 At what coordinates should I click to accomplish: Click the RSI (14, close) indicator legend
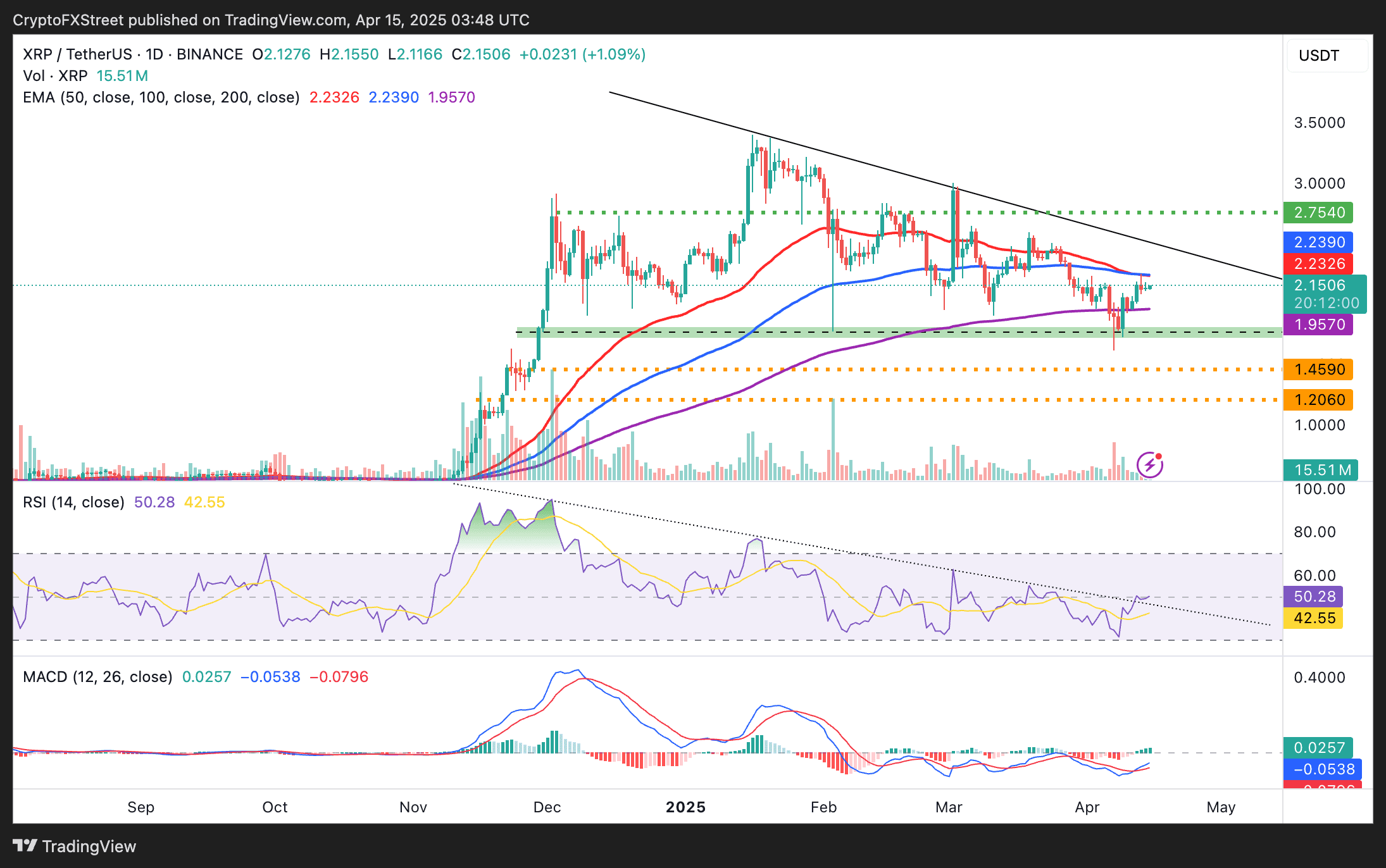[x=73, y=502]
